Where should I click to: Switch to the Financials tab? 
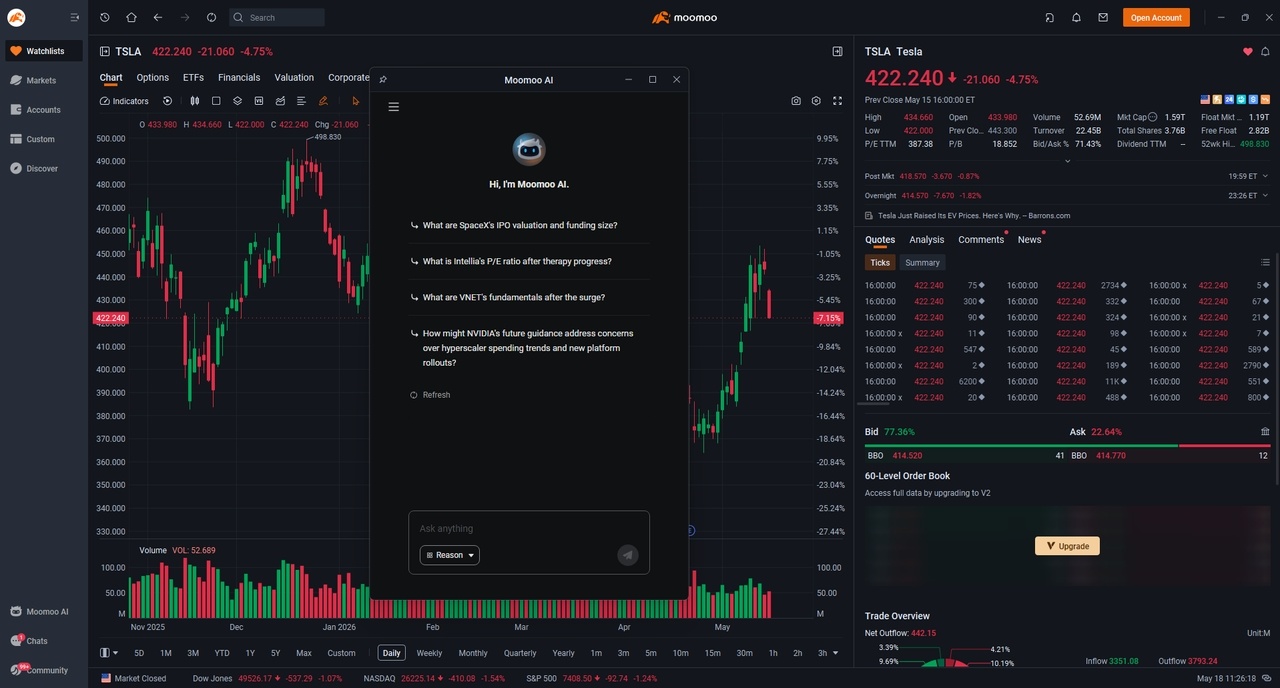[x=239, y=78]
